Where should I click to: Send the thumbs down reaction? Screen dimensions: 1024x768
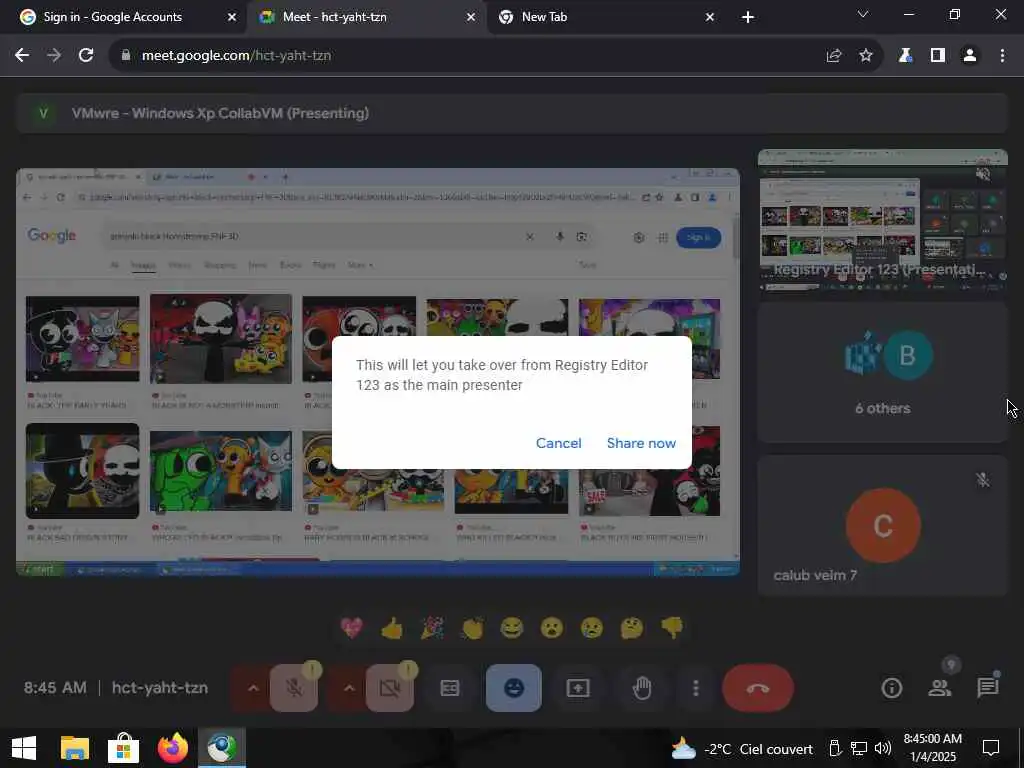[672, 628]
